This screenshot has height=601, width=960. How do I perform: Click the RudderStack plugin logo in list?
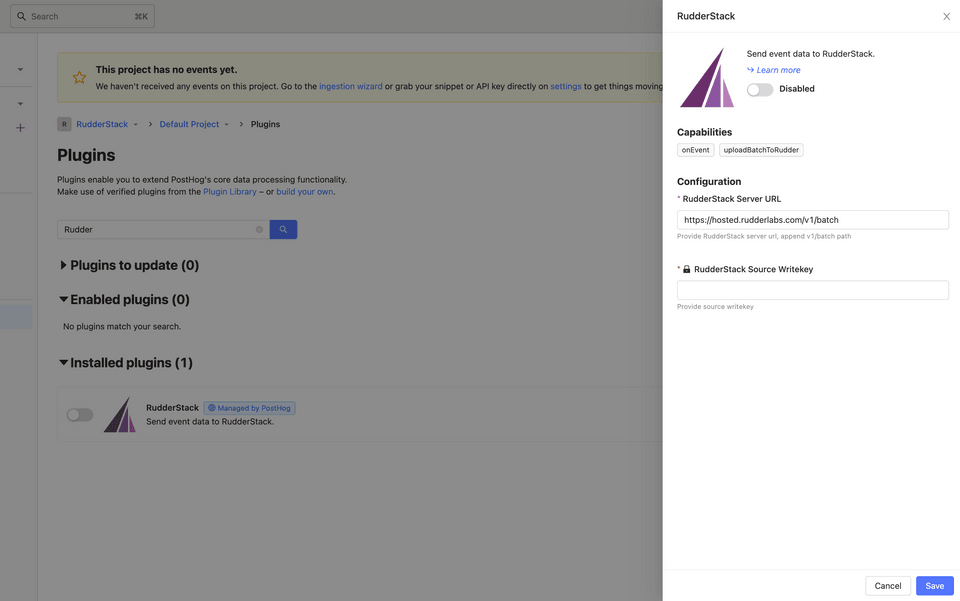tap(120, 414)
